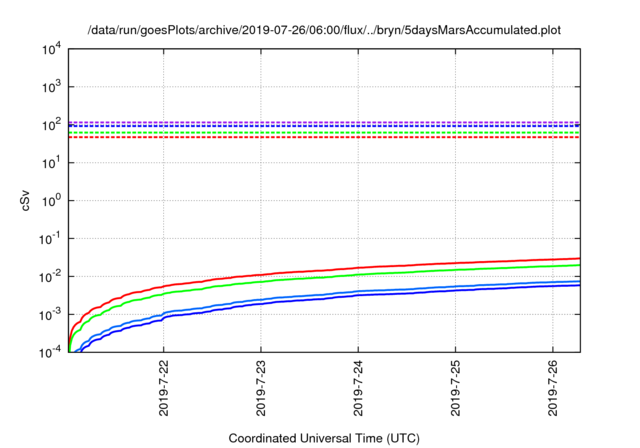
Task: Click the dashed purple horizontal limit line
Action: point(324,122)
